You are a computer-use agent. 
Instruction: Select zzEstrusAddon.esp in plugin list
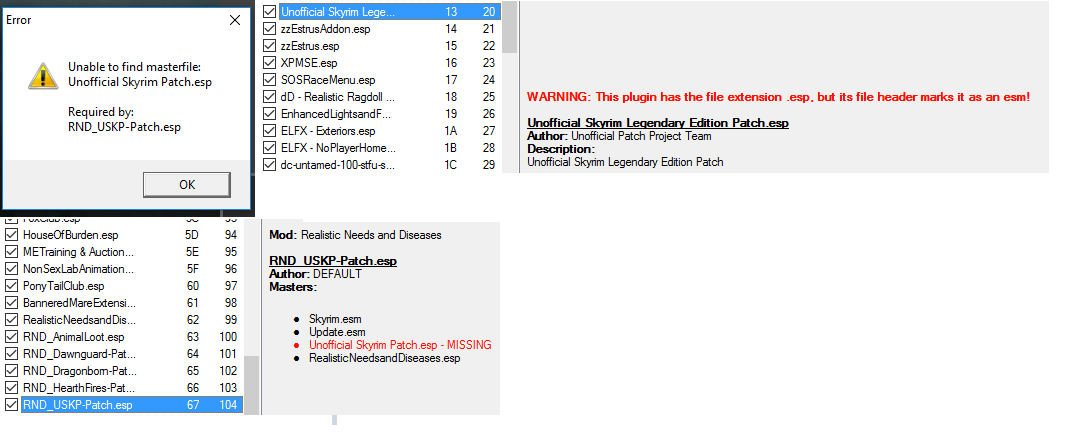click(x=389, y=29)
